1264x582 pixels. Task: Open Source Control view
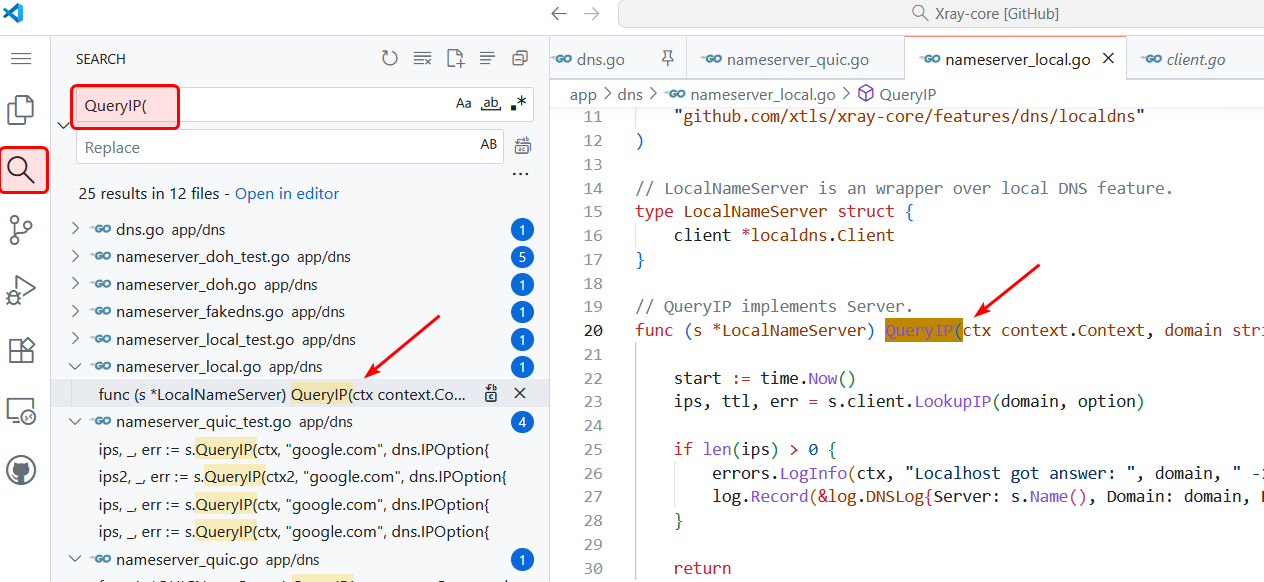(x=21, y=230)
